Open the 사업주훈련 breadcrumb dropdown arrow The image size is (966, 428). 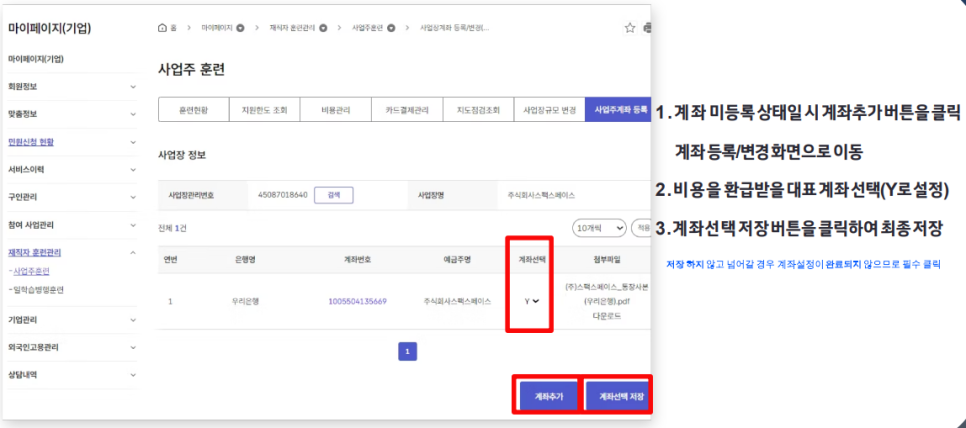391,28
